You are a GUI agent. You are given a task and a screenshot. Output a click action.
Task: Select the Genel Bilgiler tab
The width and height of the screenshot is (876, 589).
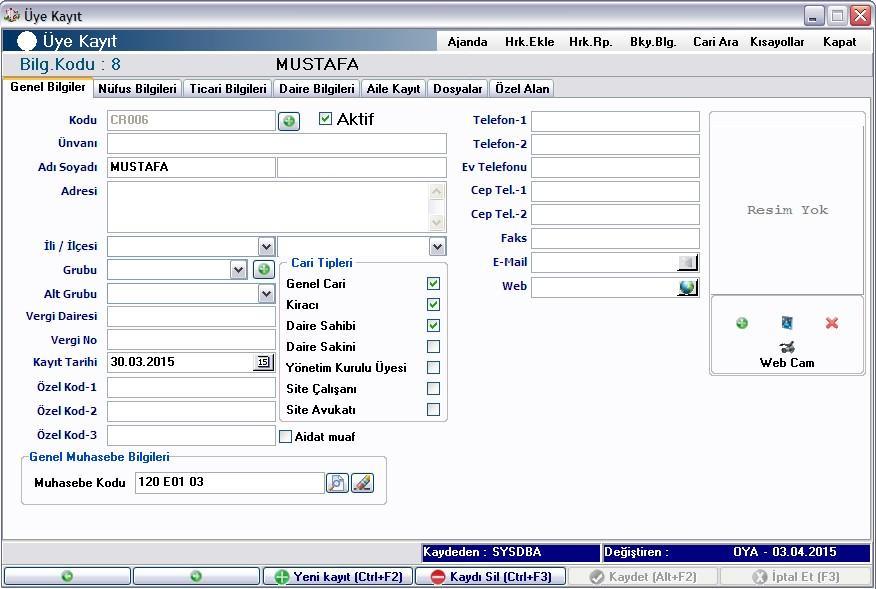pos(48,87)
